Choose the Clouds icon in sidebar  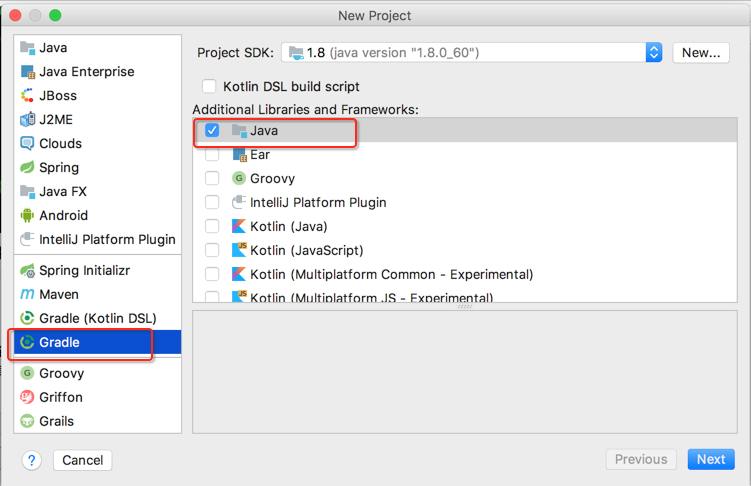(27, 144)
